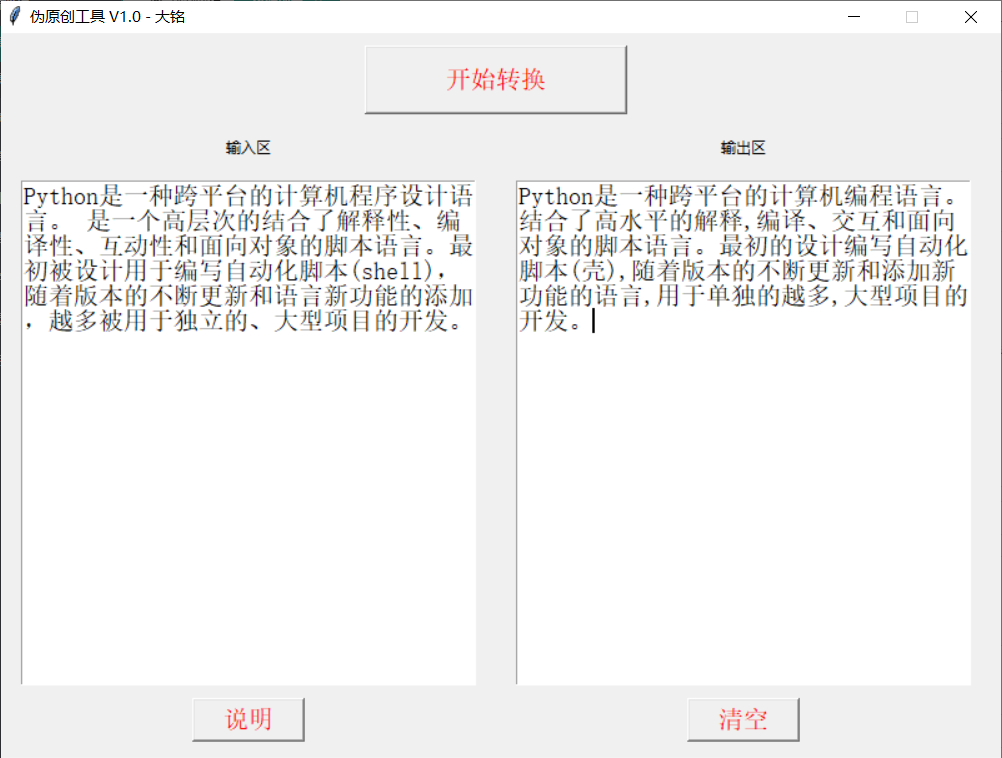Screen dimensions: 1002x758
Task: Click the greyed-out maximize window button
Action: click(x=912, y=17)
